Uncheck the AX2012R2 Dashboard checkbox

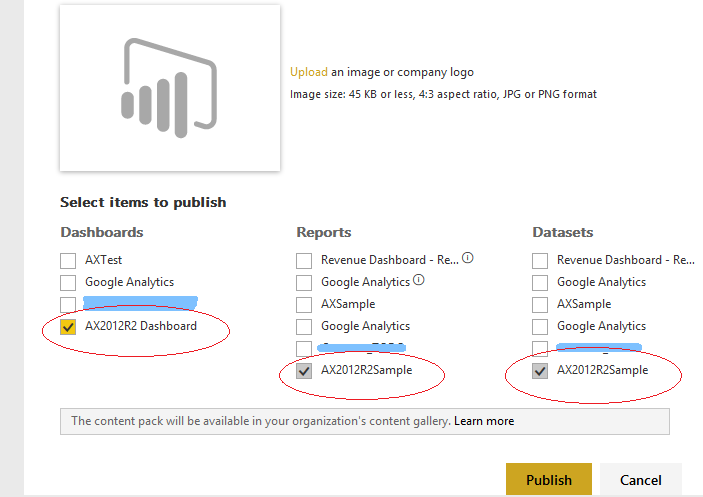(x=68, y=326)
